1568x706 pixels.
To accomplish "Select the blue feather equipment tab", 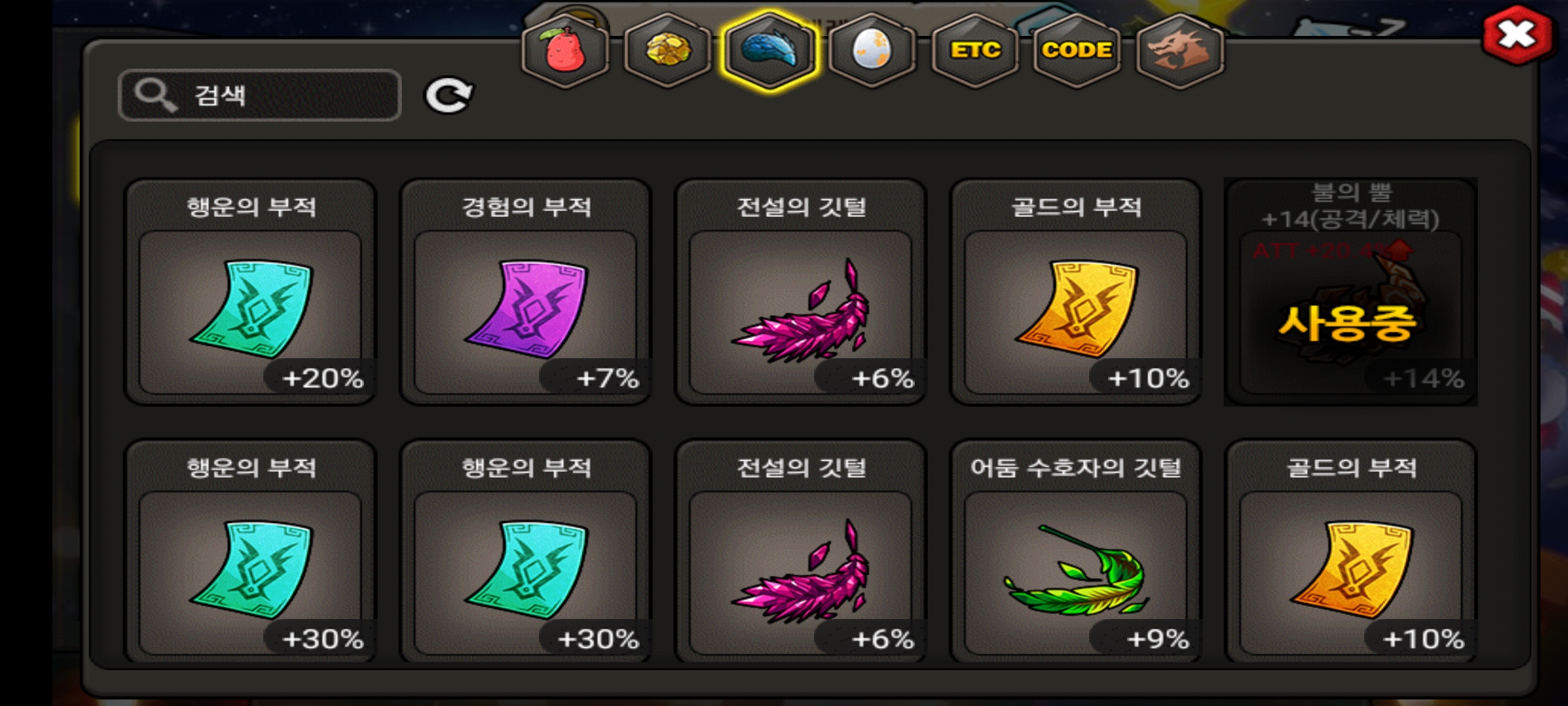I will (770, 50).
